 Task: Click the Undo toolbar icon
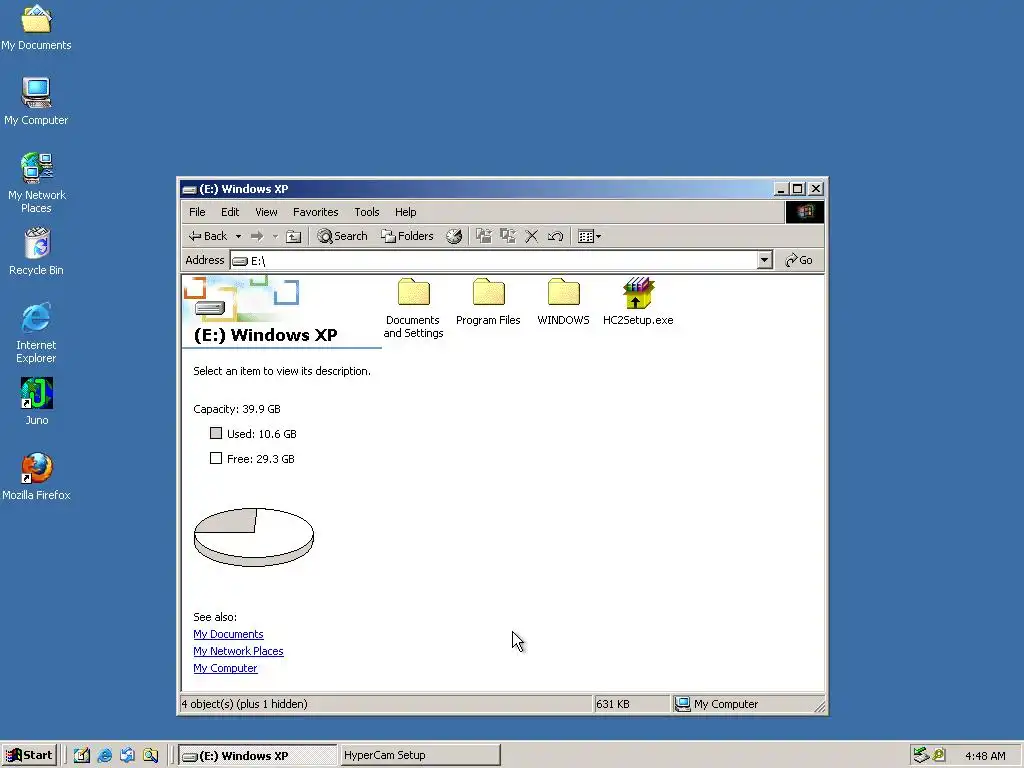click(556, 236)
